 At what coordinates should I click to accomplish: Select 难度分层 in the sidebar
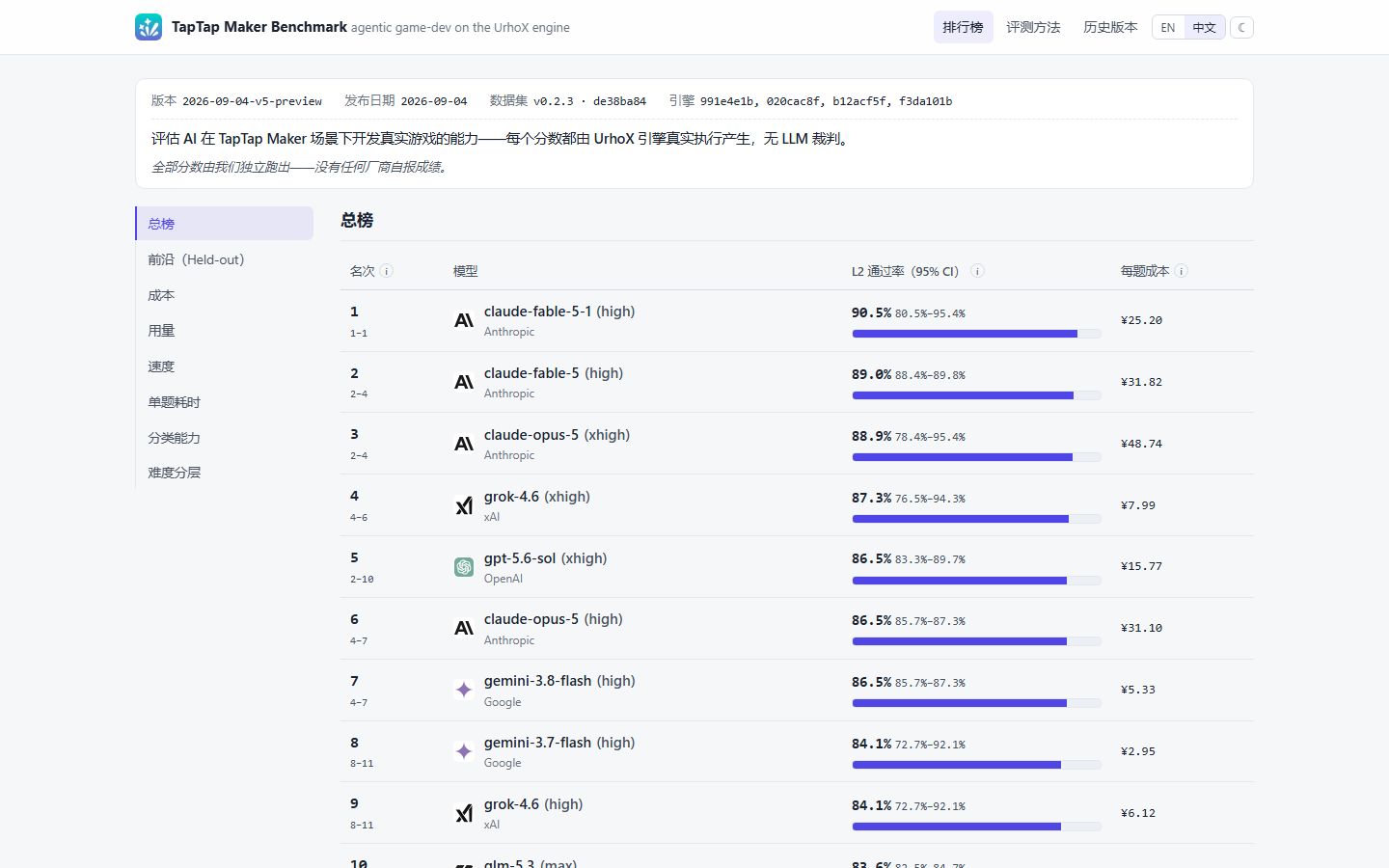tap(224, 473)
